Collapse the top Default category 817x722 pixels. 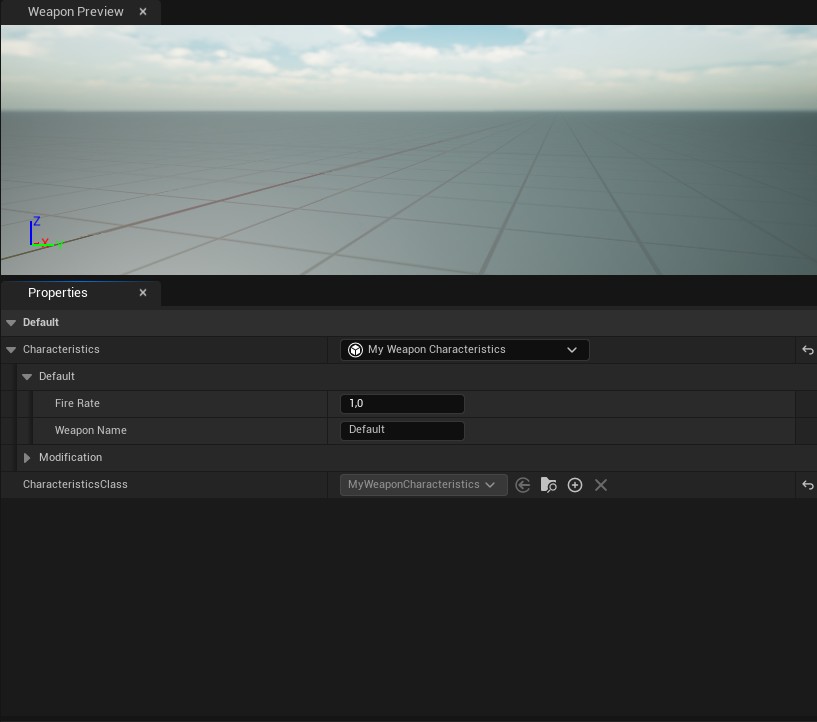click(11, 323)
